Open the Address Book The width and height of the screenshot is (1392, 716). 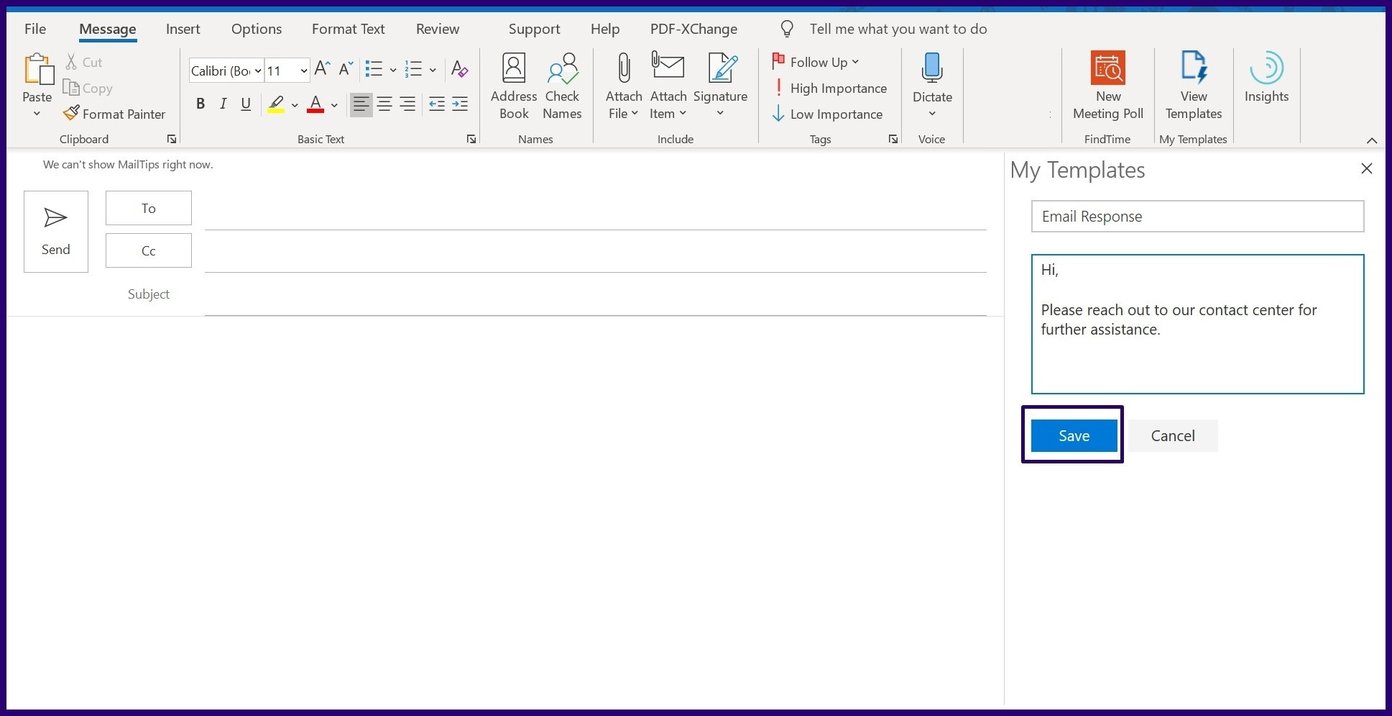click(513, 85)
